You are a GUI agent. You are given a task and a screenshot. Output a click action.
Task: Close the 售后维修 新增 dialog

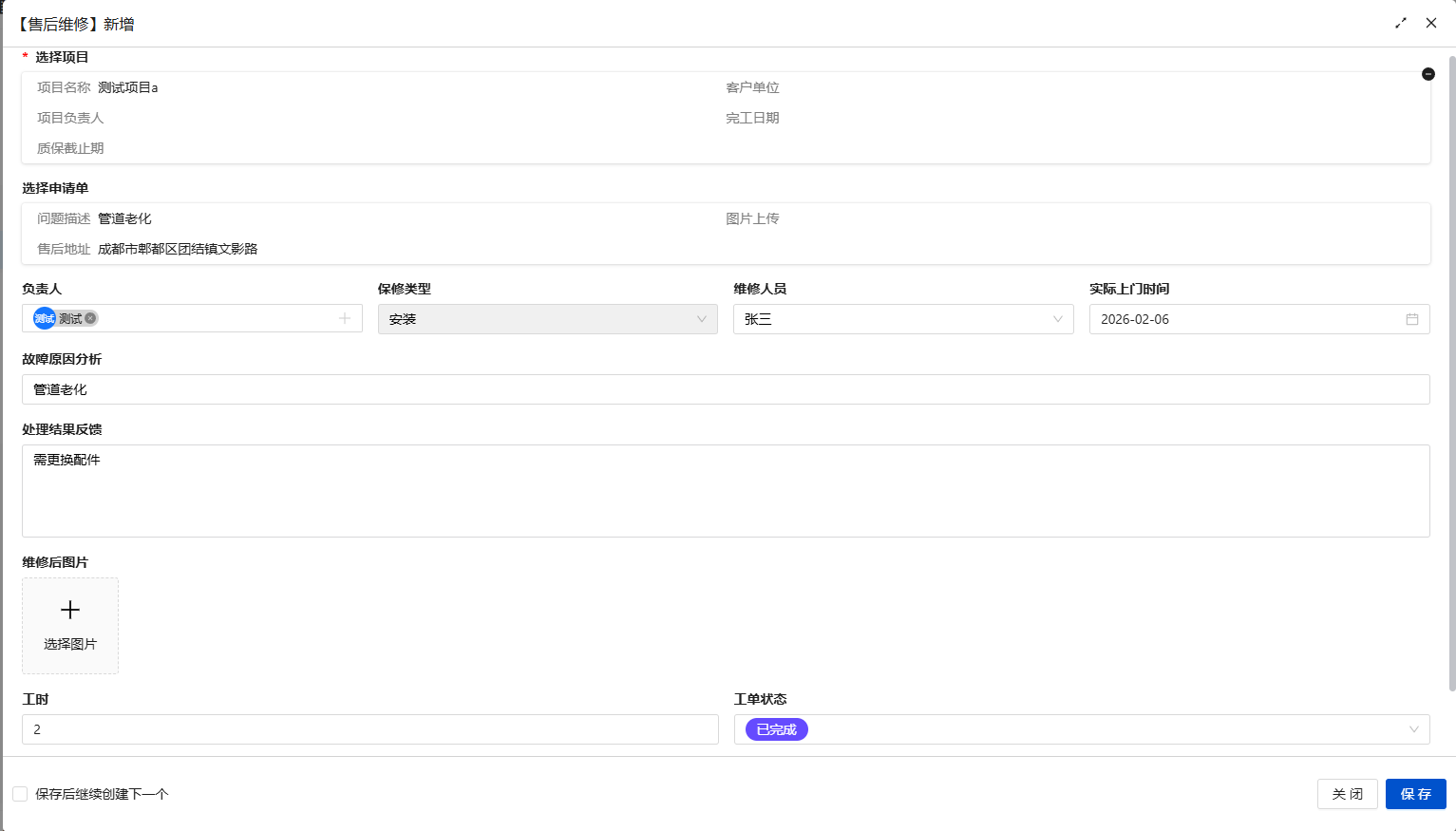(1431, 23)
